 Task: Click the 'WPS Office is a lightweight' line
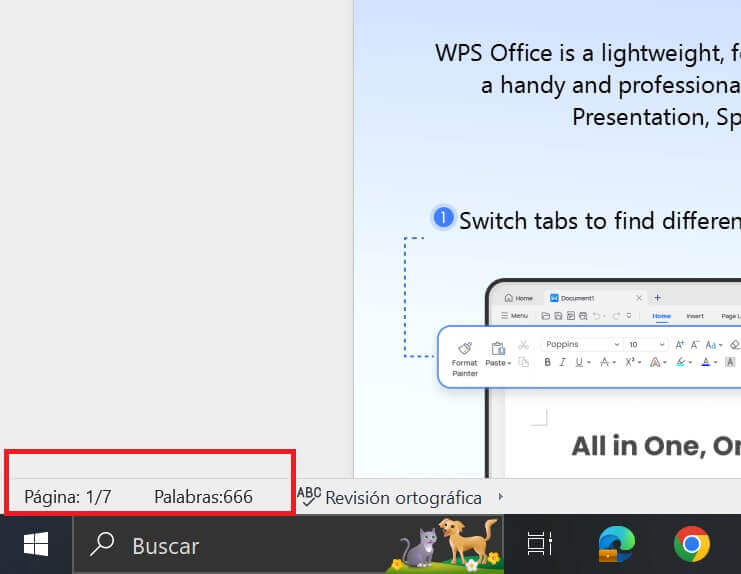click(587, 53)
